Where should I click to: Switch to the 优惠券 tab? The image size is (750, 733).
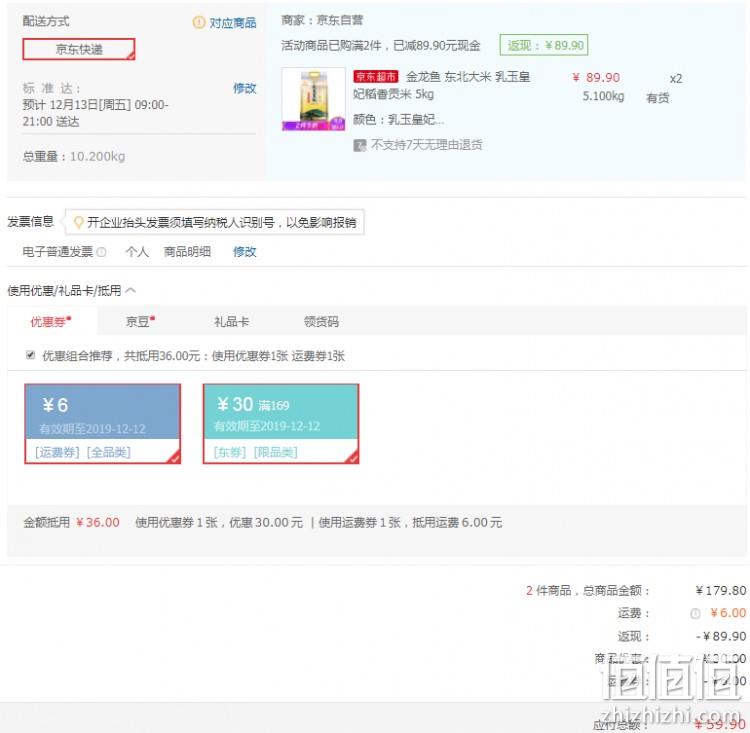click(x=51, y=321)
